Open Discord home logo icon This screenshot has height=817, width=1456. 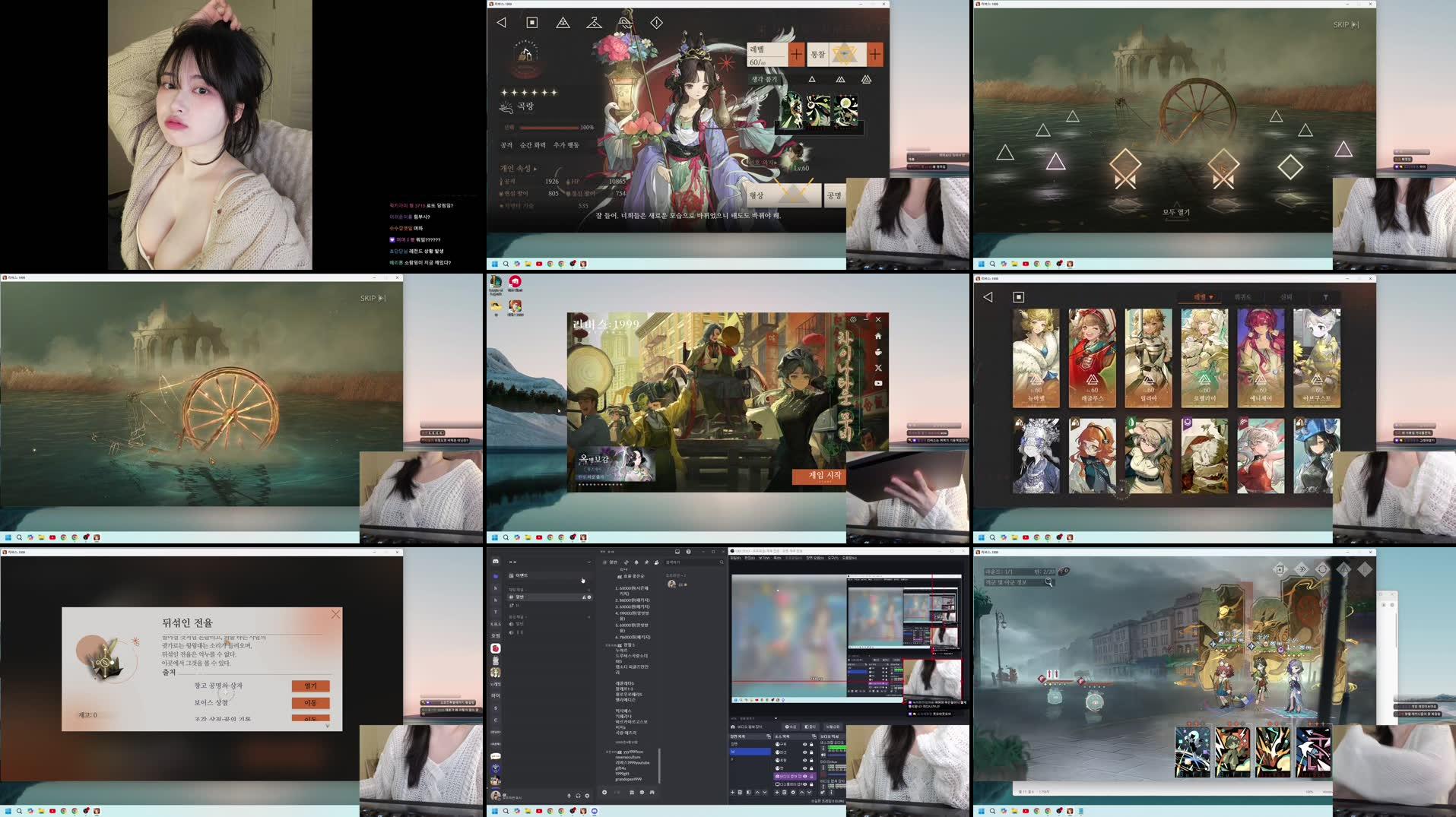(496, 561)
